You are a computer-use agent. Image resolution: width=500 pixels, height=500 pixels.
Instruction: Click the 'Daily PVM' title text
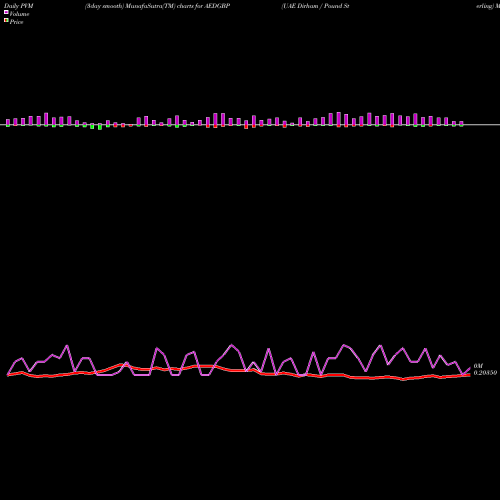19,6
